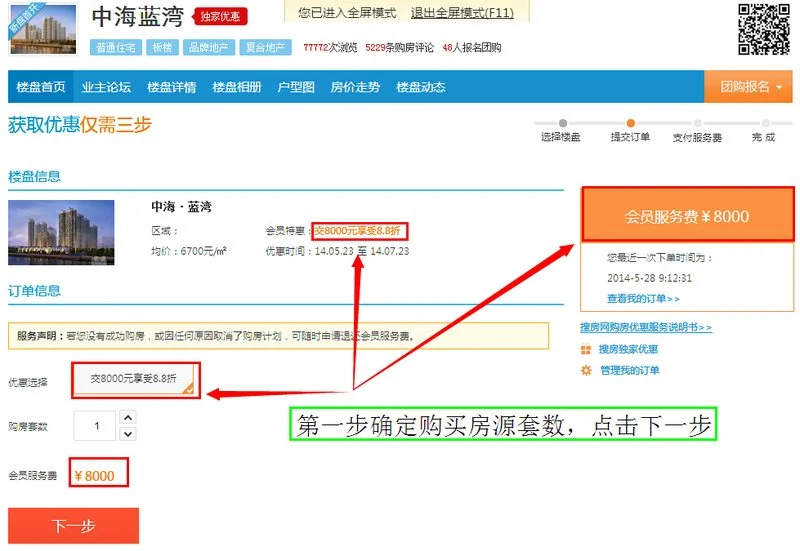The image size is (800, 551).
Task: Click the 会员服务费 ¥8000 orange banner
Action: tap(687, 216)
